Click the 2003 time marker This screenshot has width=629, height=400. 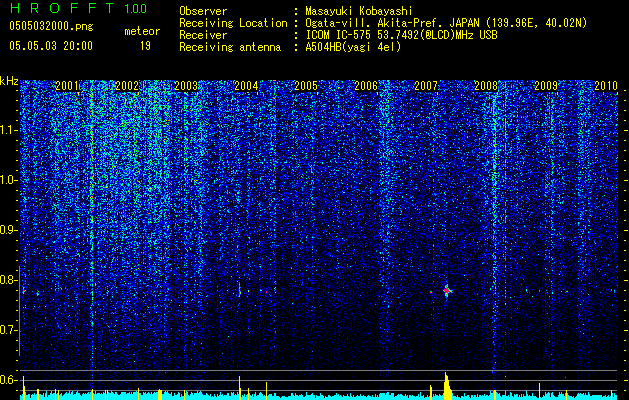186,86
